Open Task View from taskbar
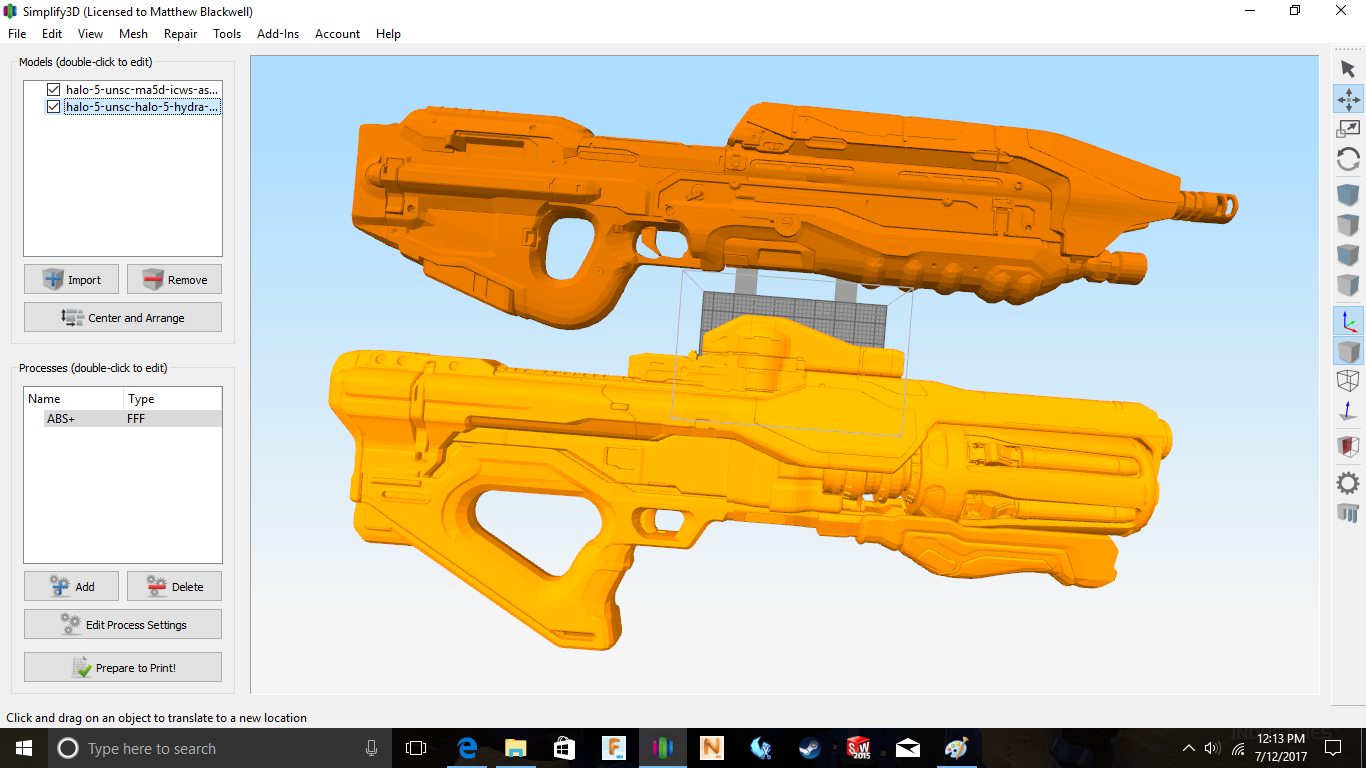The height and width of the screenshot is (768, 1366). (416, 748)
